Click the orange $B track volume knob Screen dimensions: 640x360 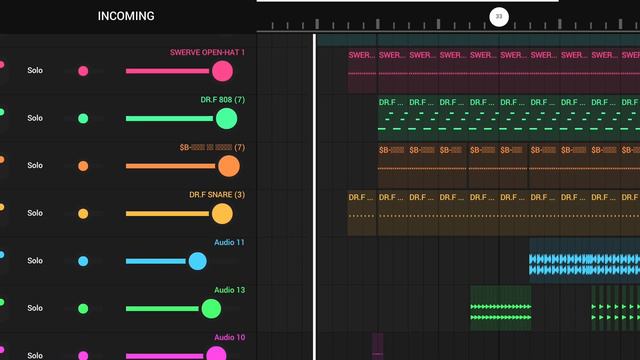pyautogui.click(x=229, y=166)
